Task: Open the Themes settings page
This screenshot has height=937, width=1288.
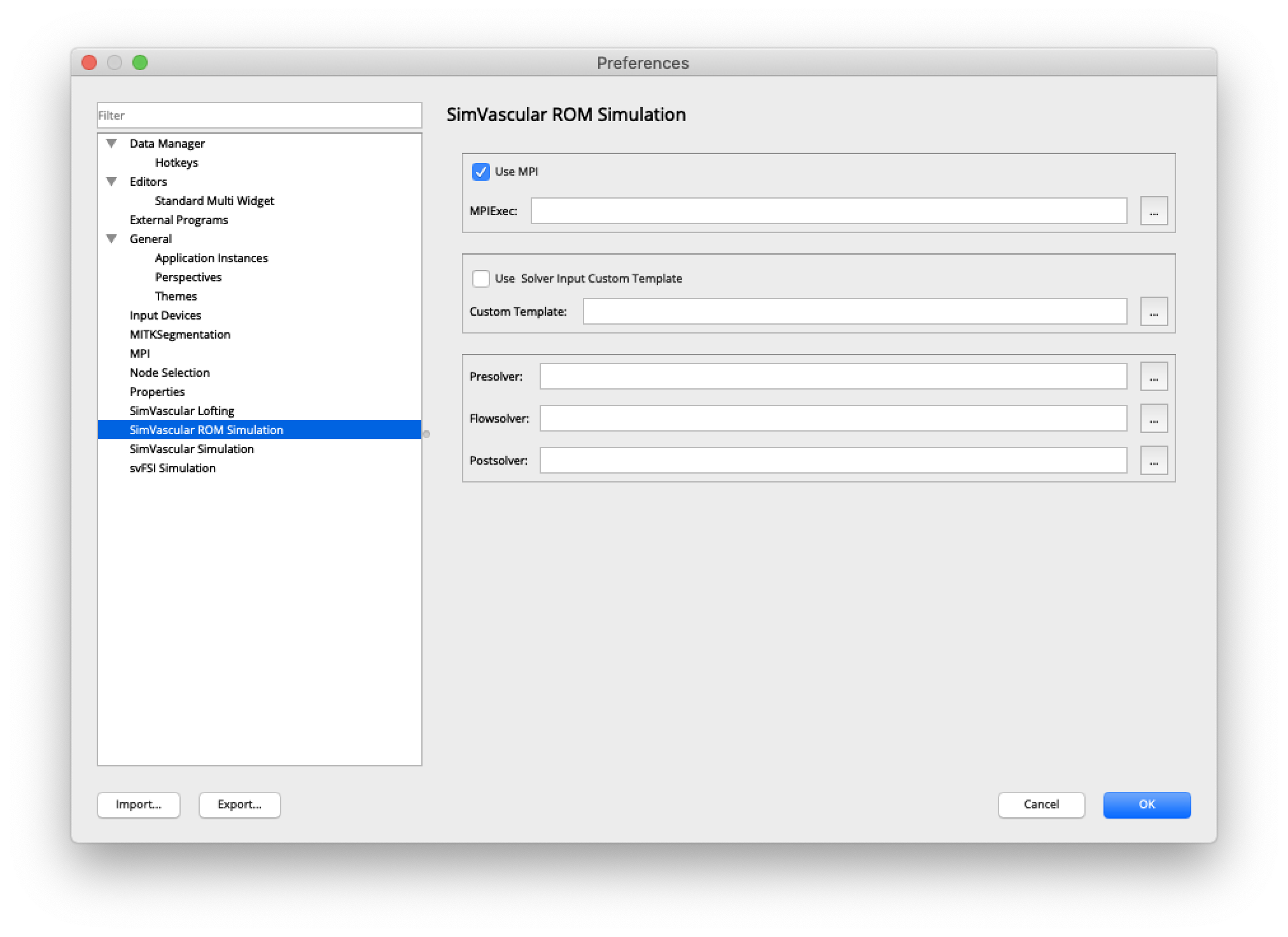Action: (x=176, y=296)
